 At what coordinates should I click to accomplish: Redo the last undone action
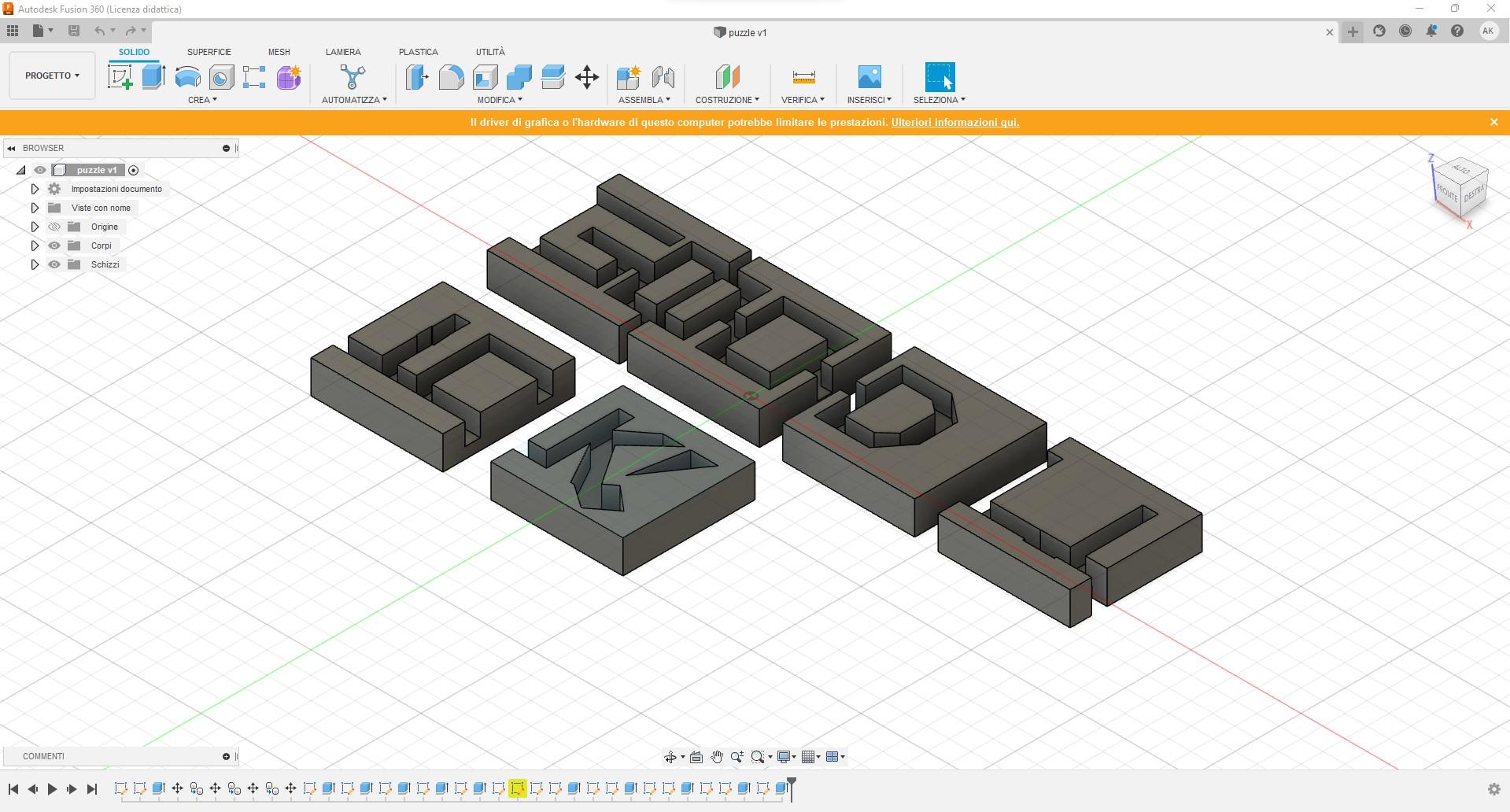[x=131, y=31]
